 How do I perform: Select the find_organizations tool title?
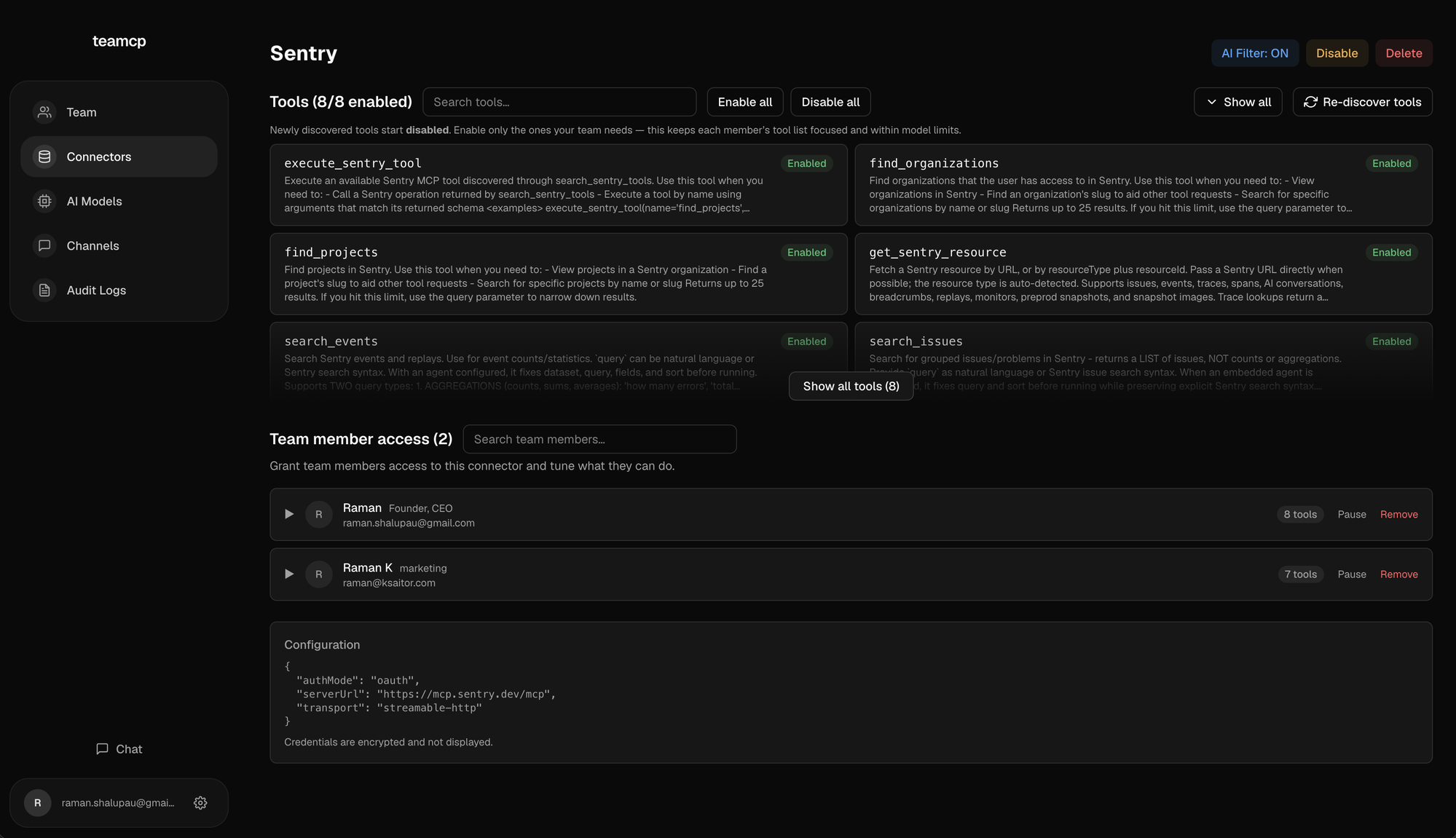point(934,163)
